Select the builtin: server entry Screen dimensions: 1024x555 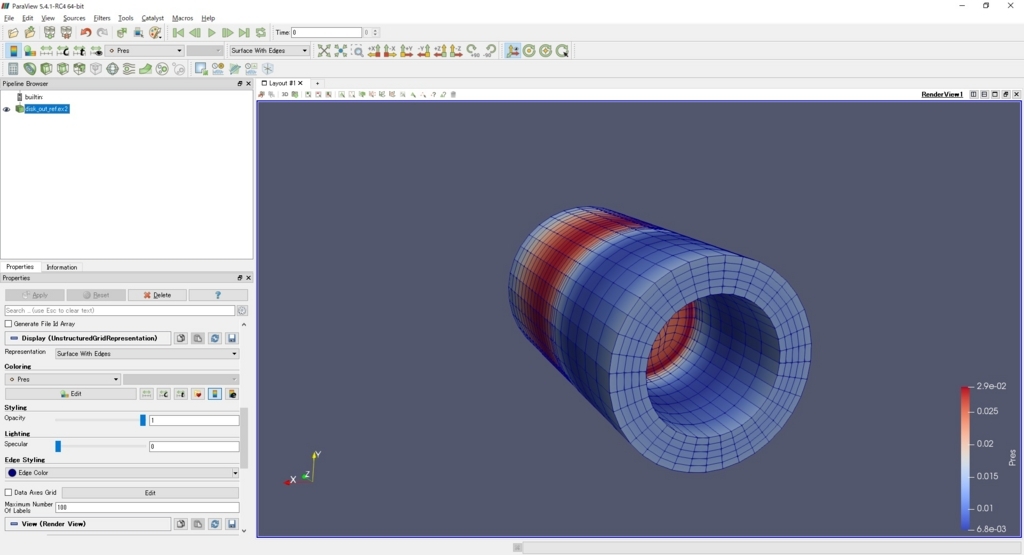coord(33,97)
